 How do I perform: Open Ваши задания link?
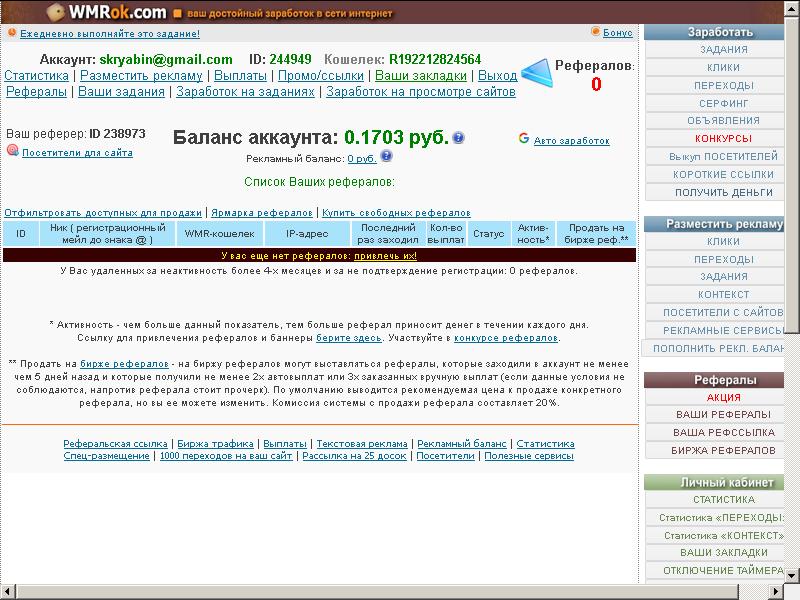point(121,92)
